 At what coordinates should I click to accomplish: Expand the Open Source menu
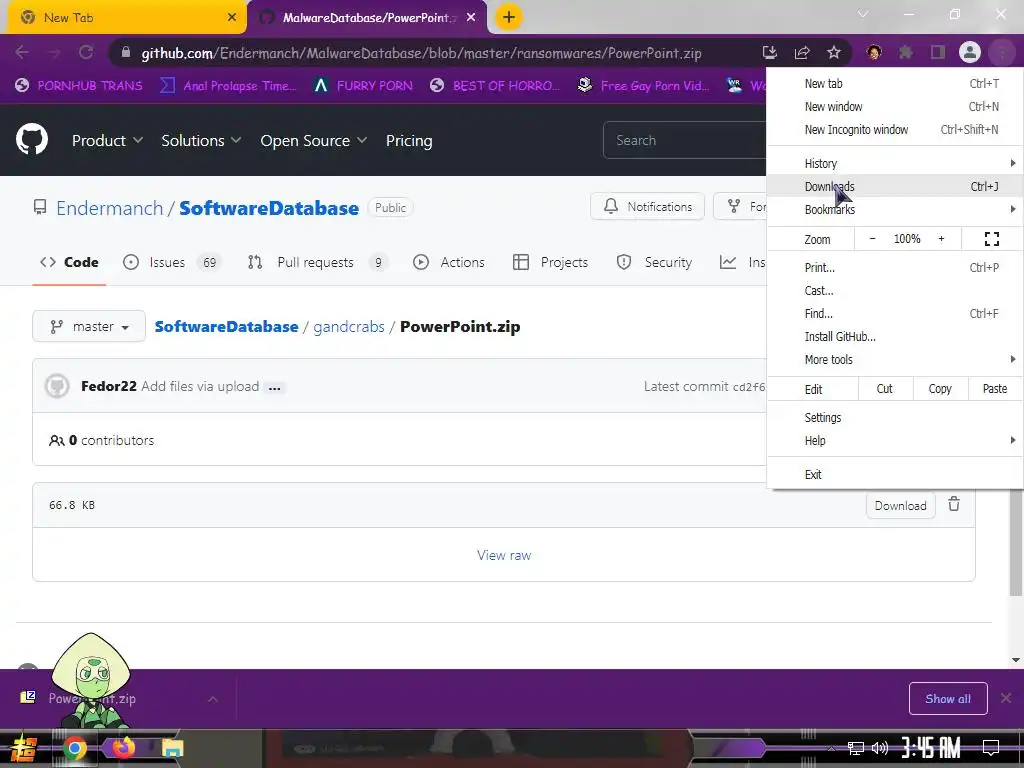click(x=313, y=140)
